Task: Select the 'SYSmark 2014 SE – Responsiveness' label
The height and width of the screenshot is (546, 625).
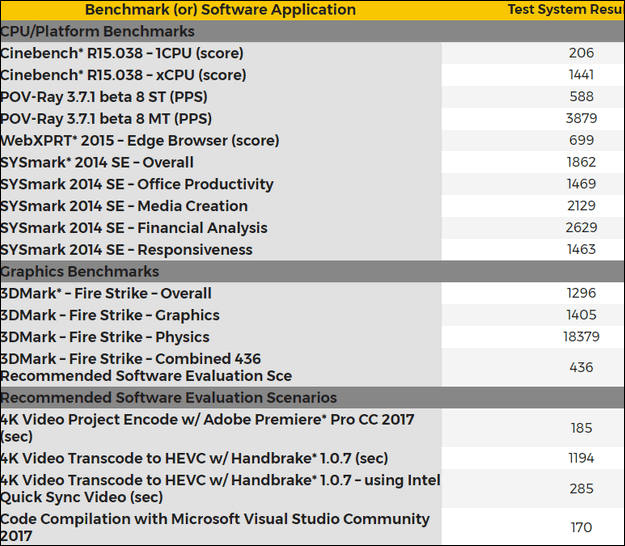Action: pos(126,250)
